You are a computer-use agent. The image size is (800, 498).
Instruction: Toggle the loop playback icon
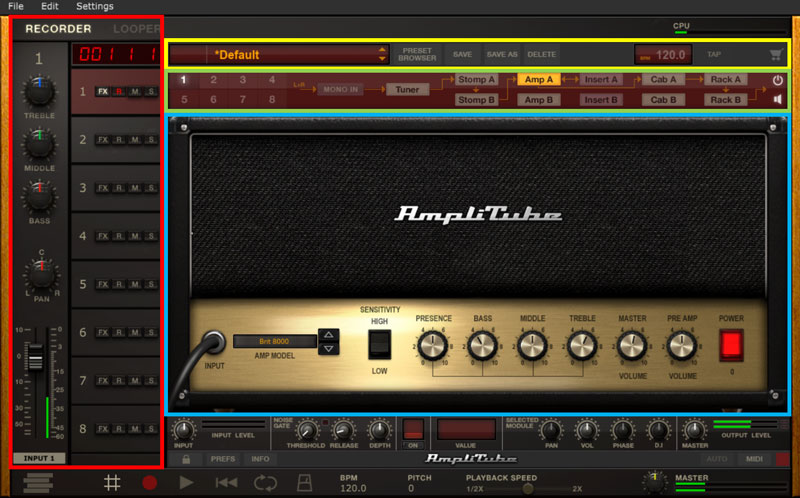[266, 483]
